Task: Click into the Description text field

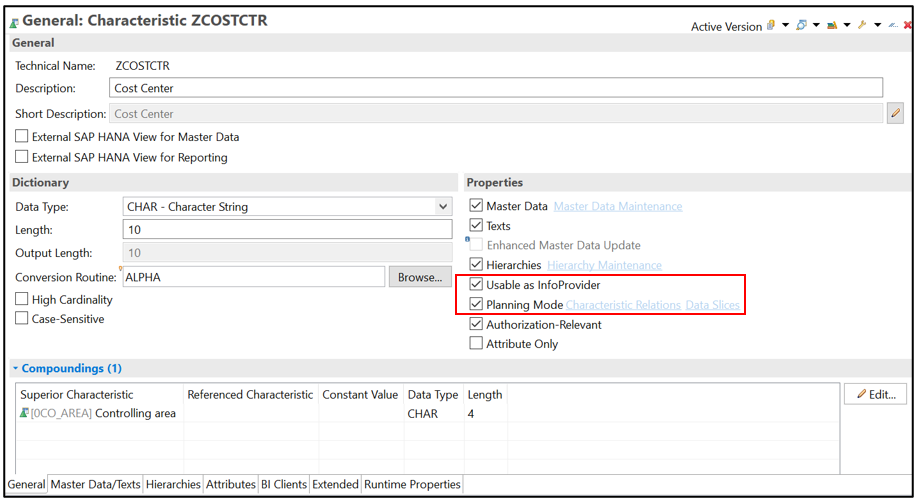Action: tap(496, 88)
